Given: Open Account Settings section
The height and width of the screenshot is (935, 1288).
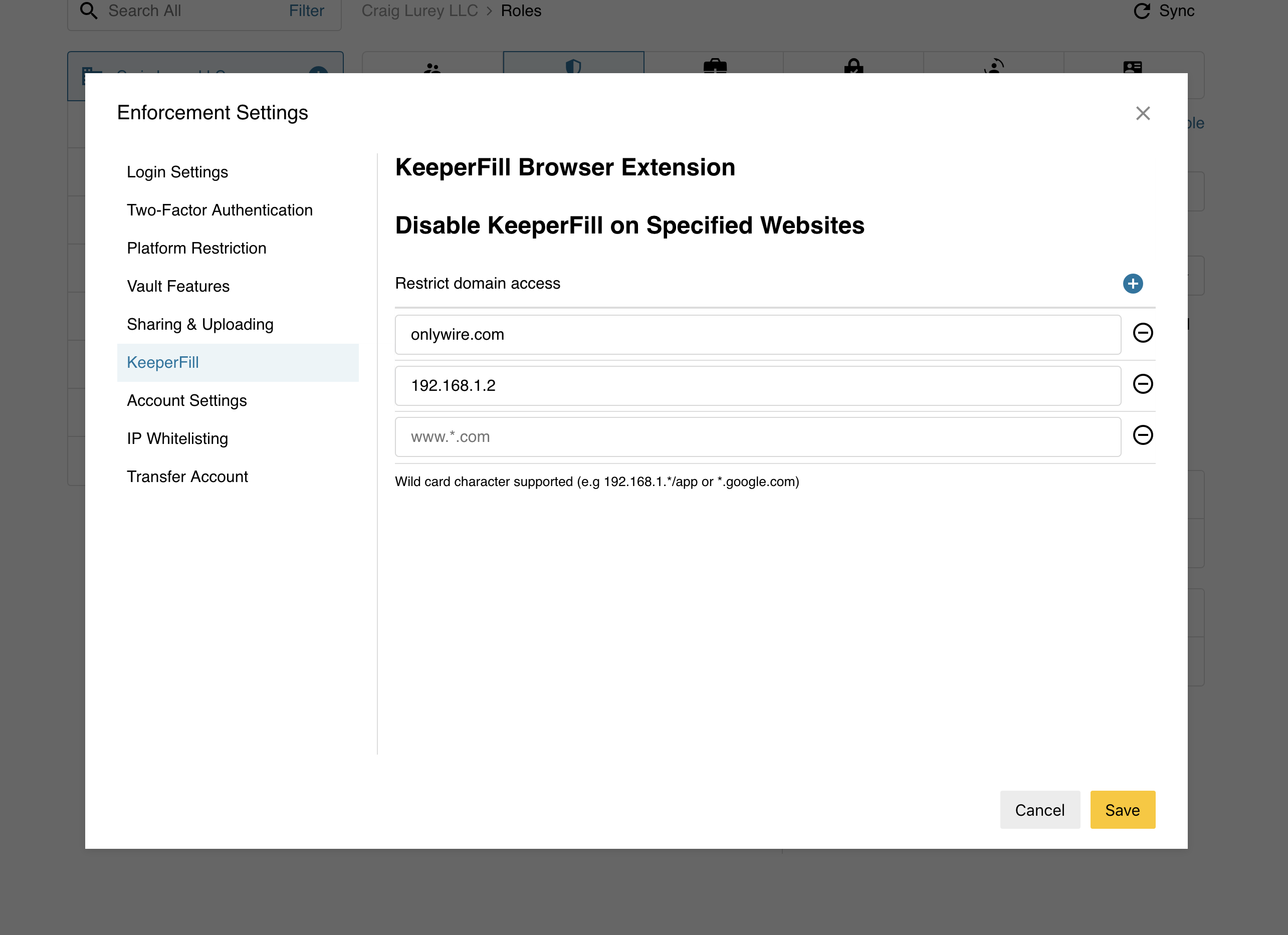Looking at the screenshot, I should point(187,400).
